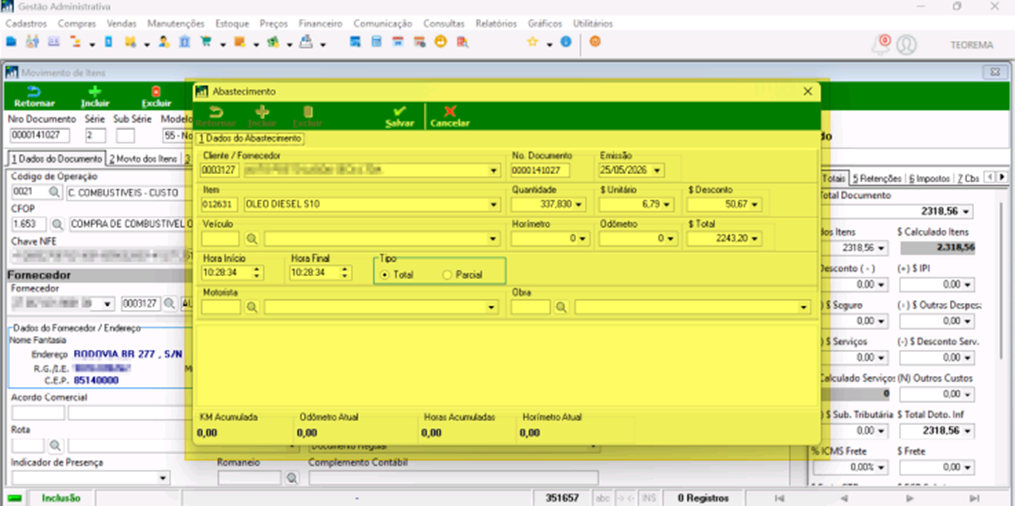Open the calculator icon in main toolbar
1015x506 pixels.
[376, 42]
